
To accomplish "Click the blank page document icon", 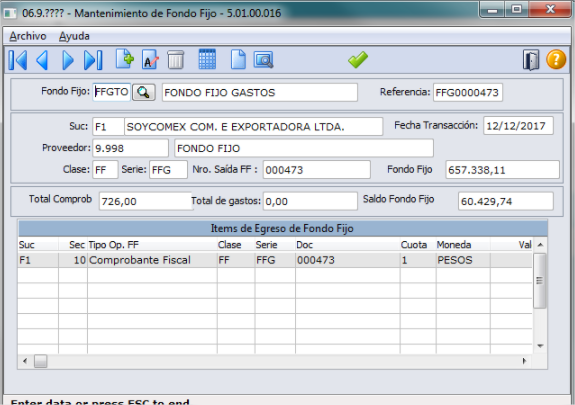I will [238, 59].
